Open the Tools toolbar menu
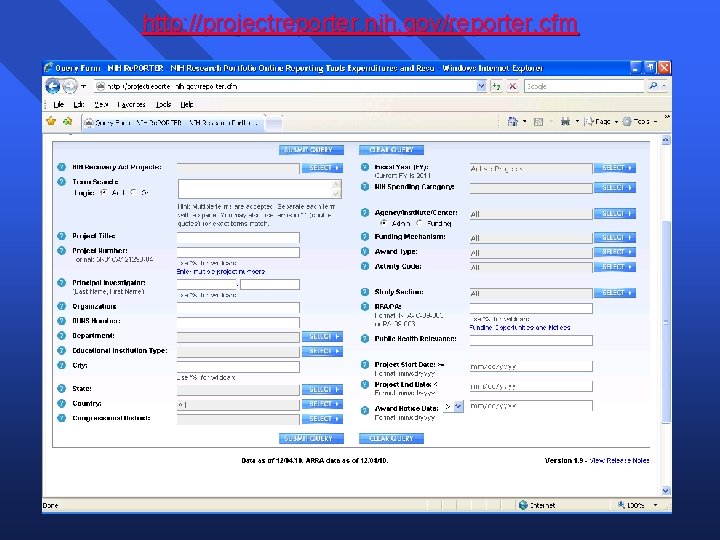The width and height of the screenshot is (720, 540). pos(640,122)
